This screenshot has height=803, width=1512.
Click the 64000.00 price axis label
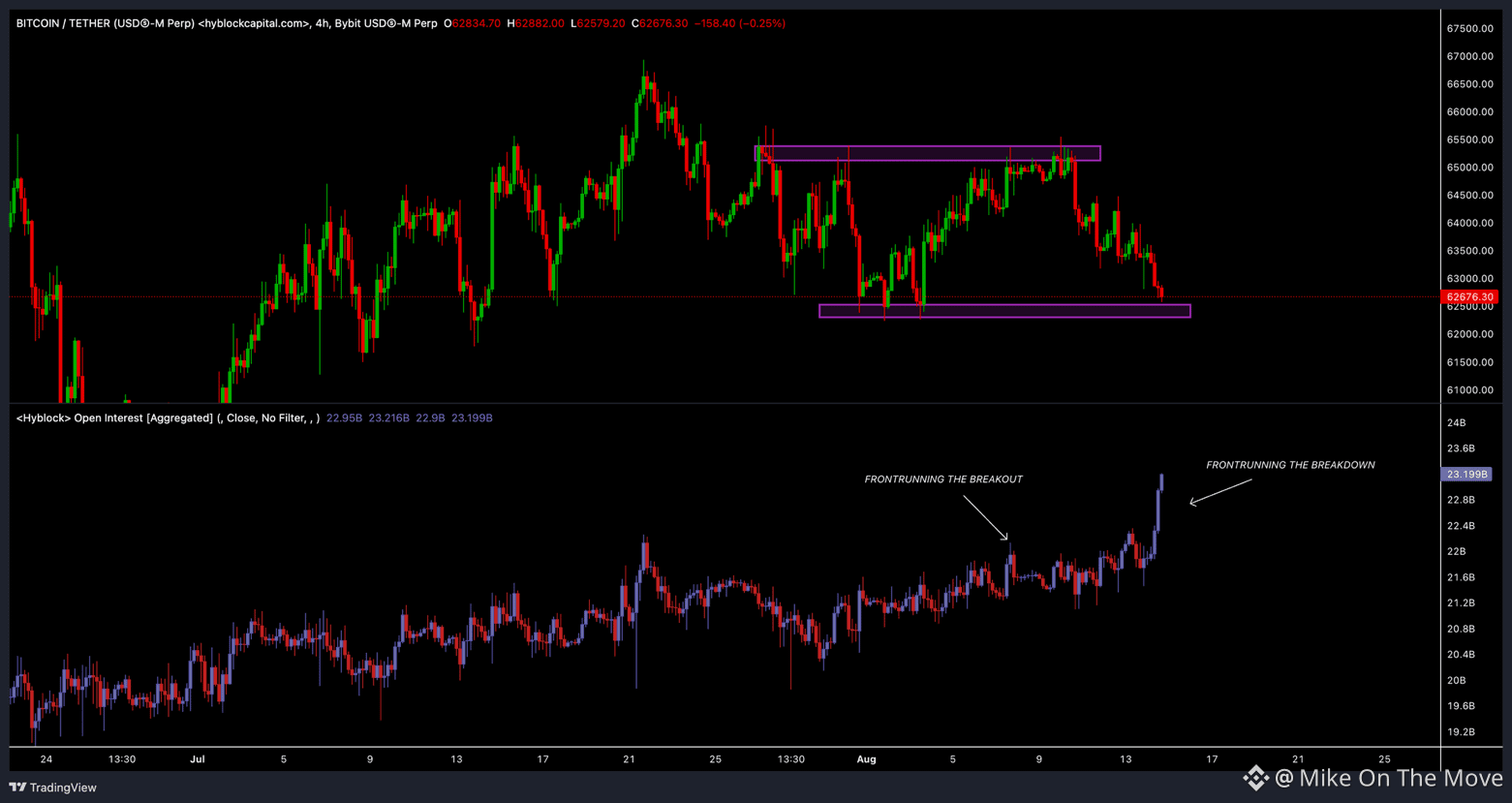point(1469,224)
